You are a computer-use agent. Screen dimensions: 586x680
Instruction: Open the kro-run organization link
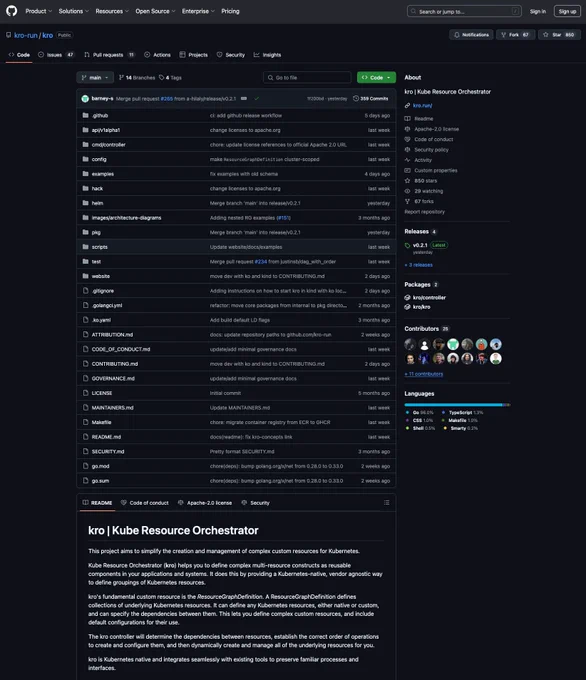tap(26, 35)
